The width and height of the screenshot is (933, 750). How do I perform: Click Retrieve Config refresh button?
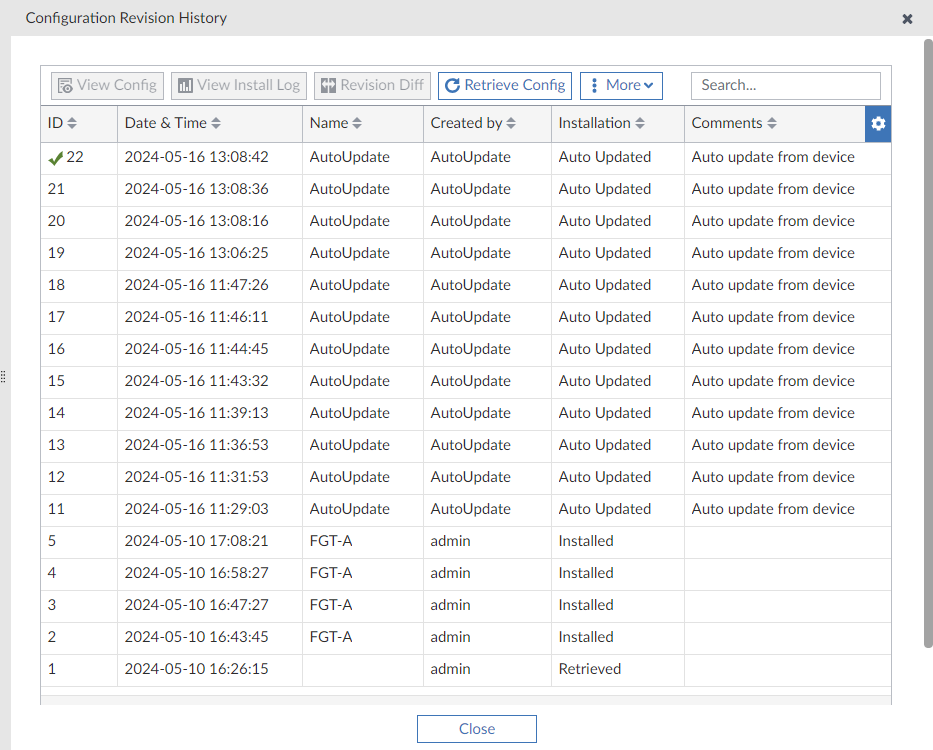(x=505, y=85)
